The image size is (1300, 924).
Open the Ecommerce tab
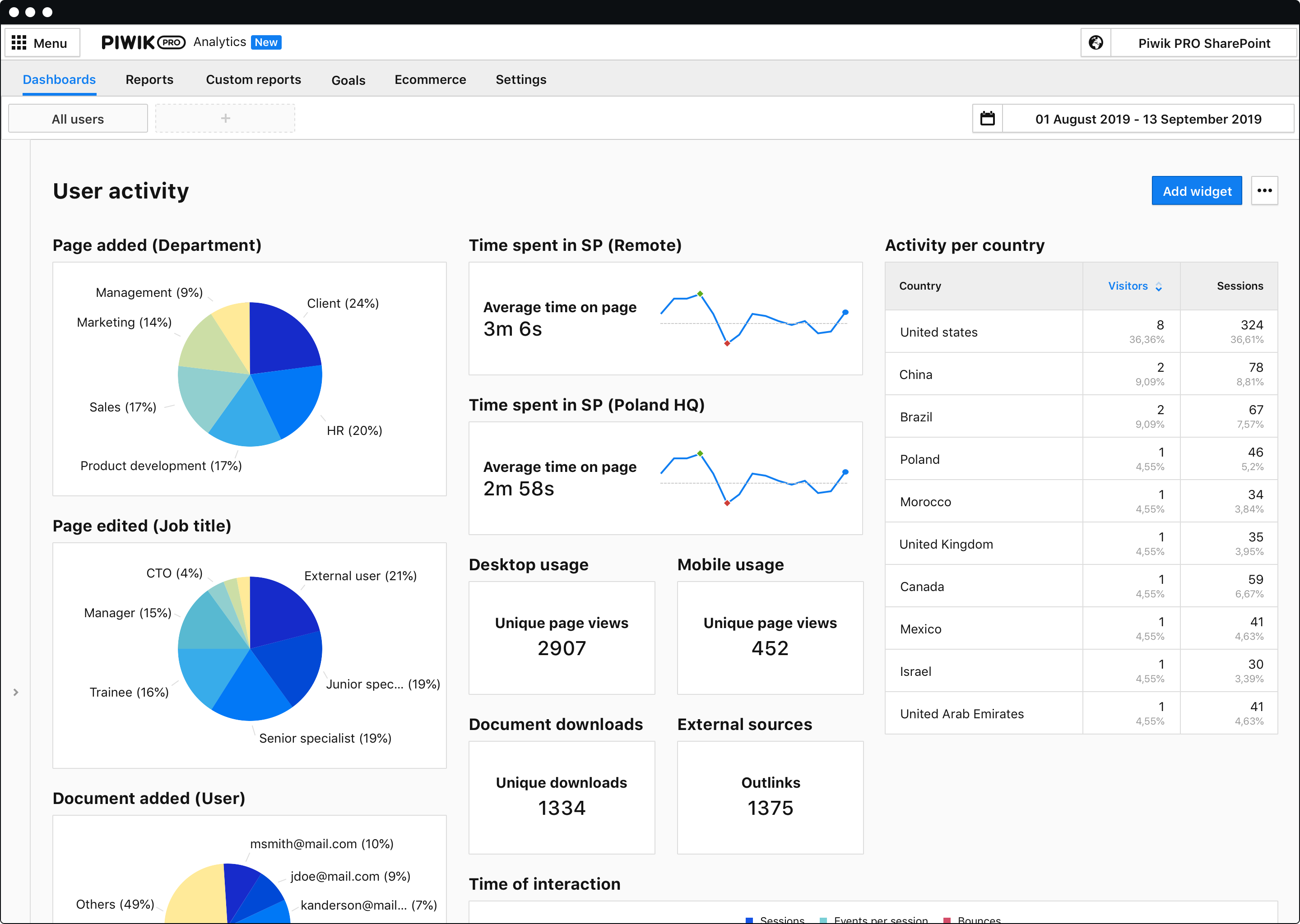click(430, 80)
